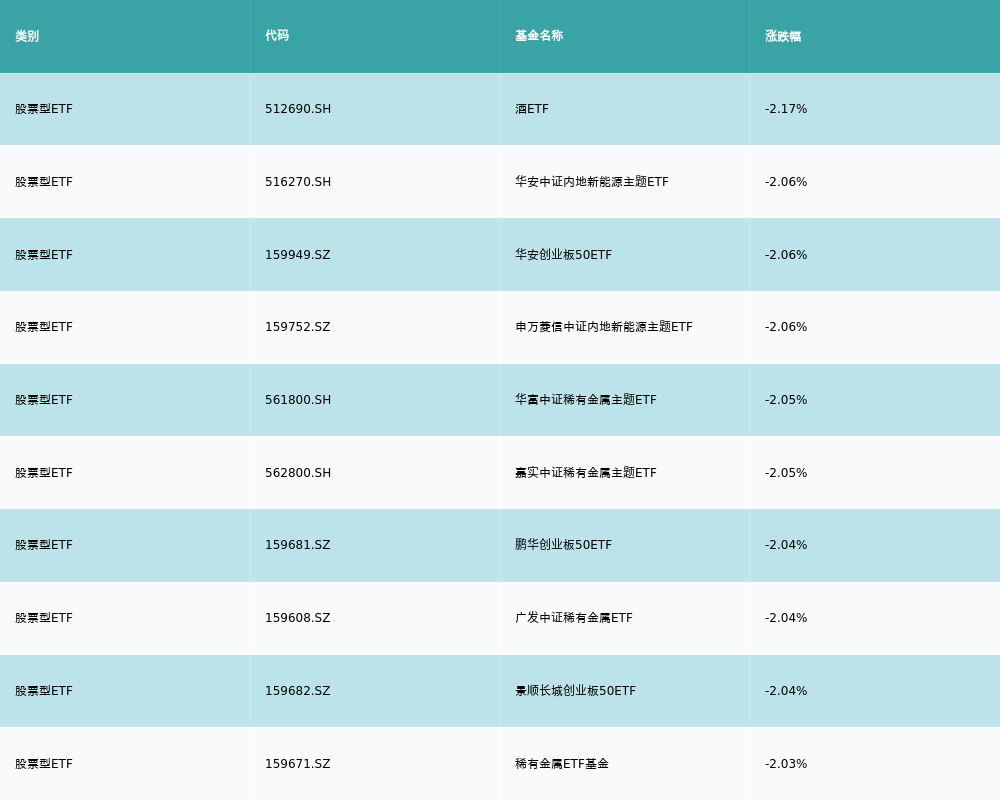The image size is (1000, 800).
Task: Select code 159608.SZ
Action: 298,618
